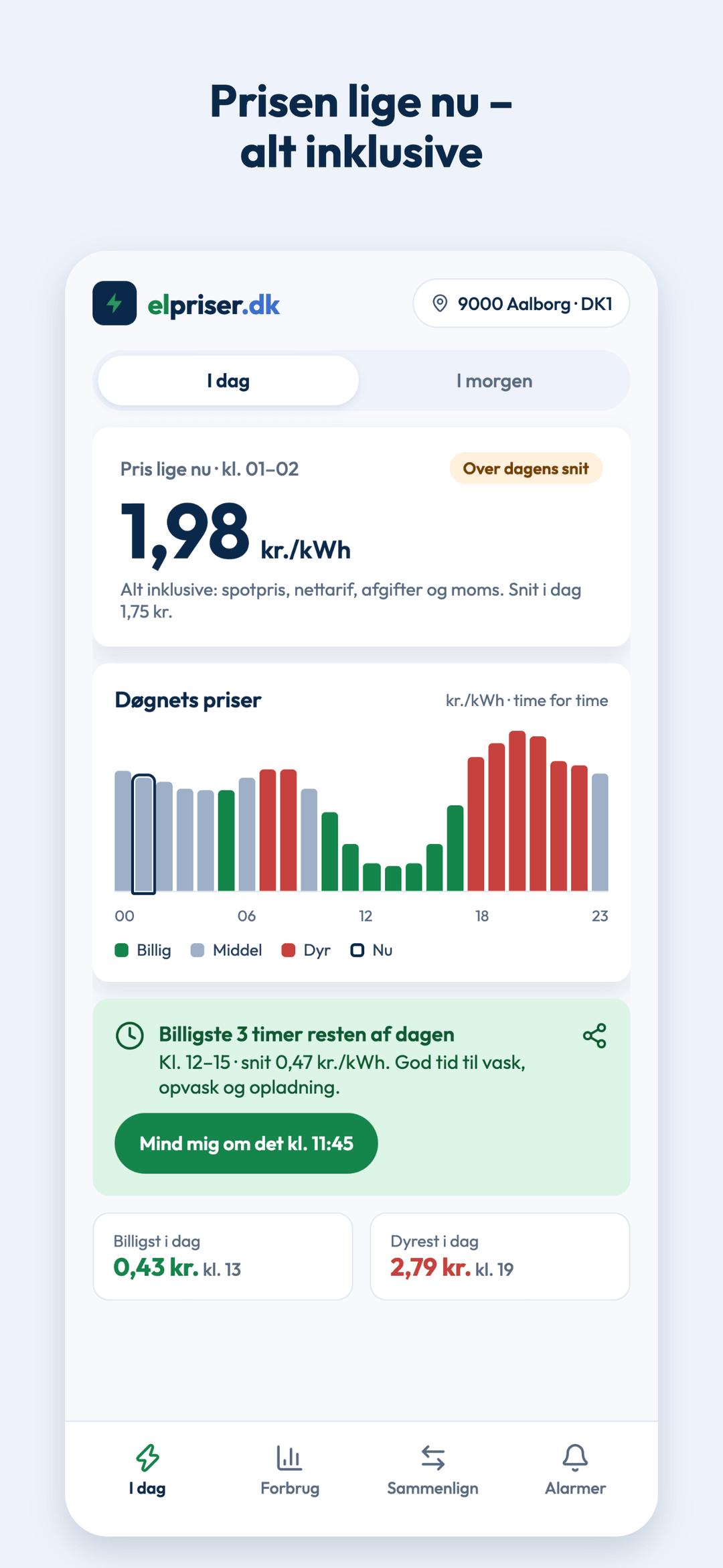This screenshot has width=723, height=1568.
Task: Tap the elpriser.dk brand name text
Action: point(214,305)
